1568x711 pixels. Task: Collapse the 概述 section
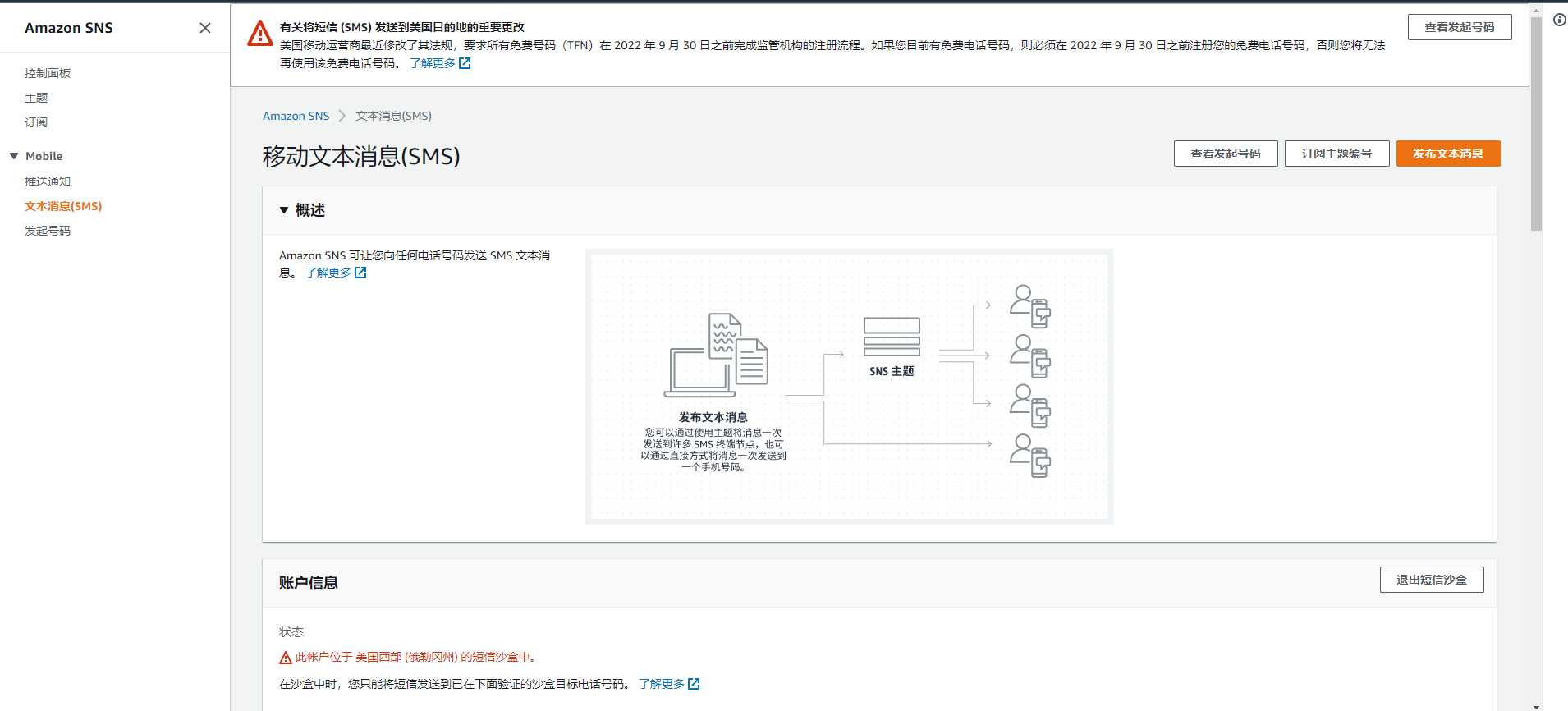click(x=284, y=210)
